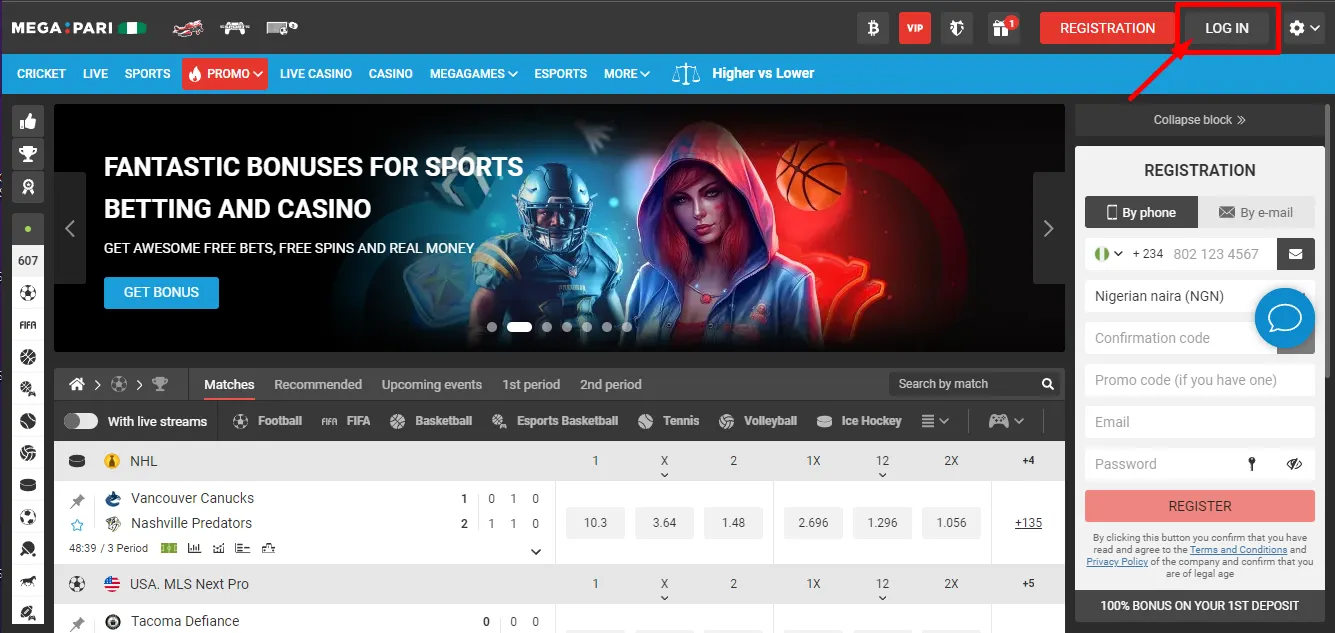Select the trophy icon in left sidebar
1335x633 pixels.
click(28, 153)
